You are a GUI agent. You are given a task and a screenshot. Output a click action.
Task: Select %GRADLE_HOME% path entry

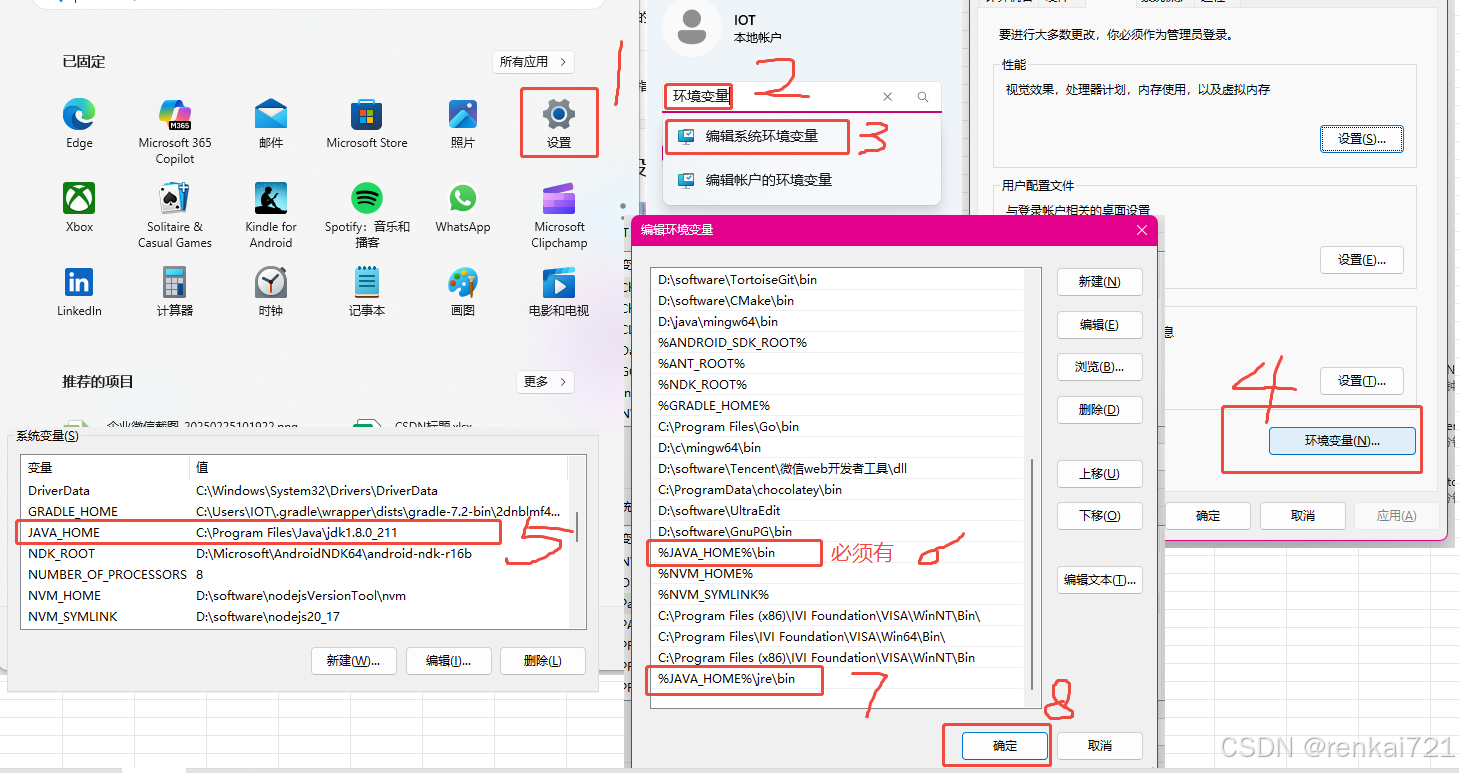point(838,406)
